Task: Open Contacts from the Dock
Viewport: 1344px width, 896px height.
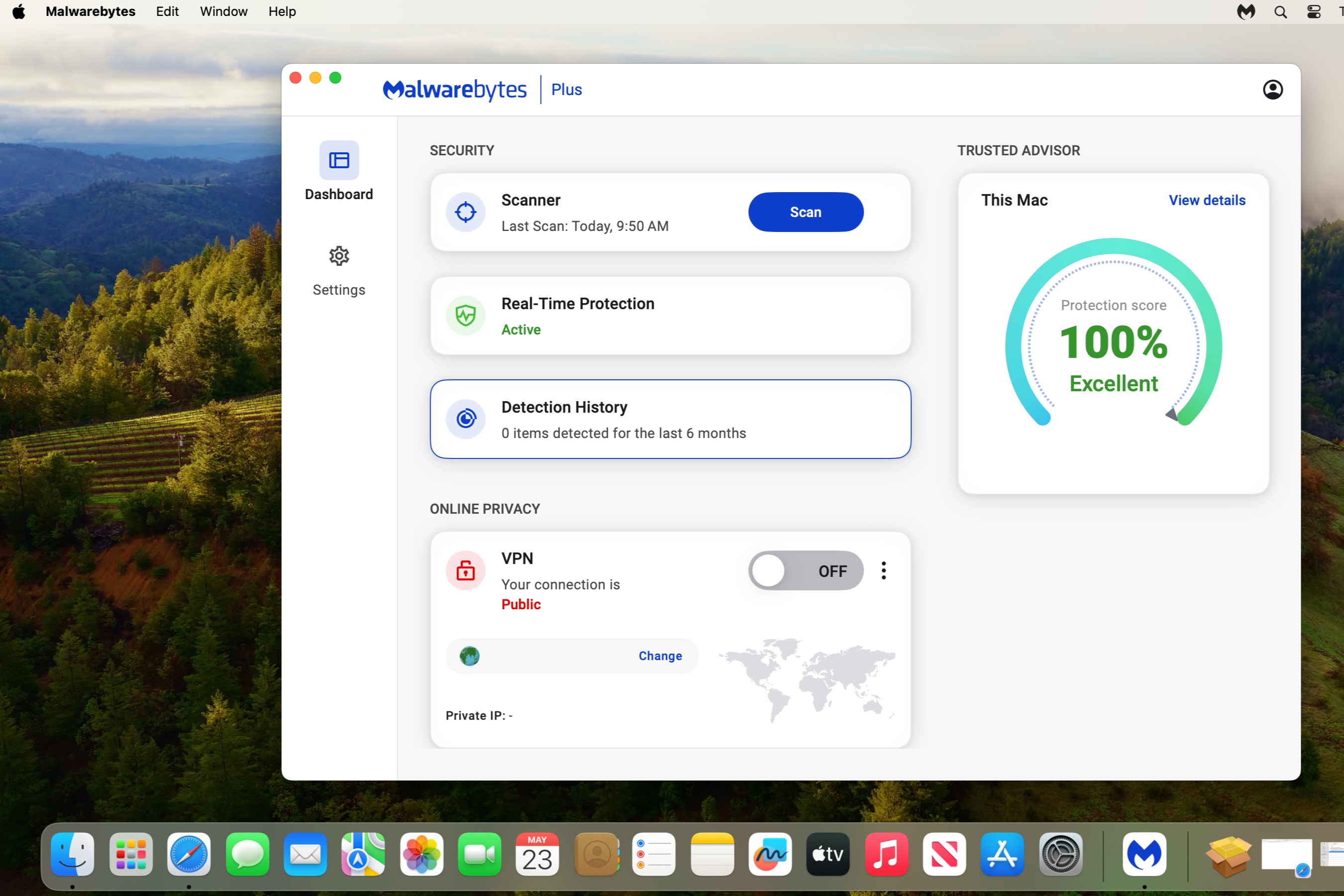Action: click(596, 854)
